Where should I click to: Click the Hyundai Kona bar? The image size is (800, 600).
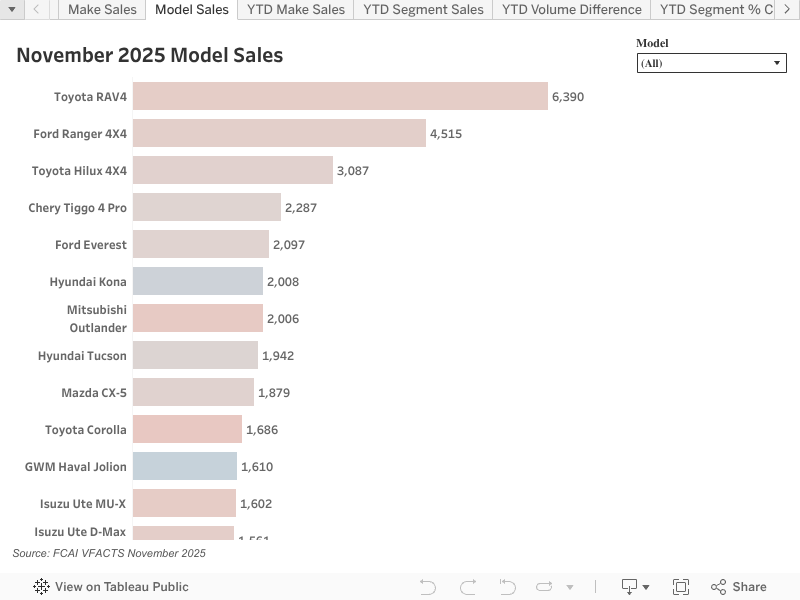pyautogui.click(x=198, y=281)
